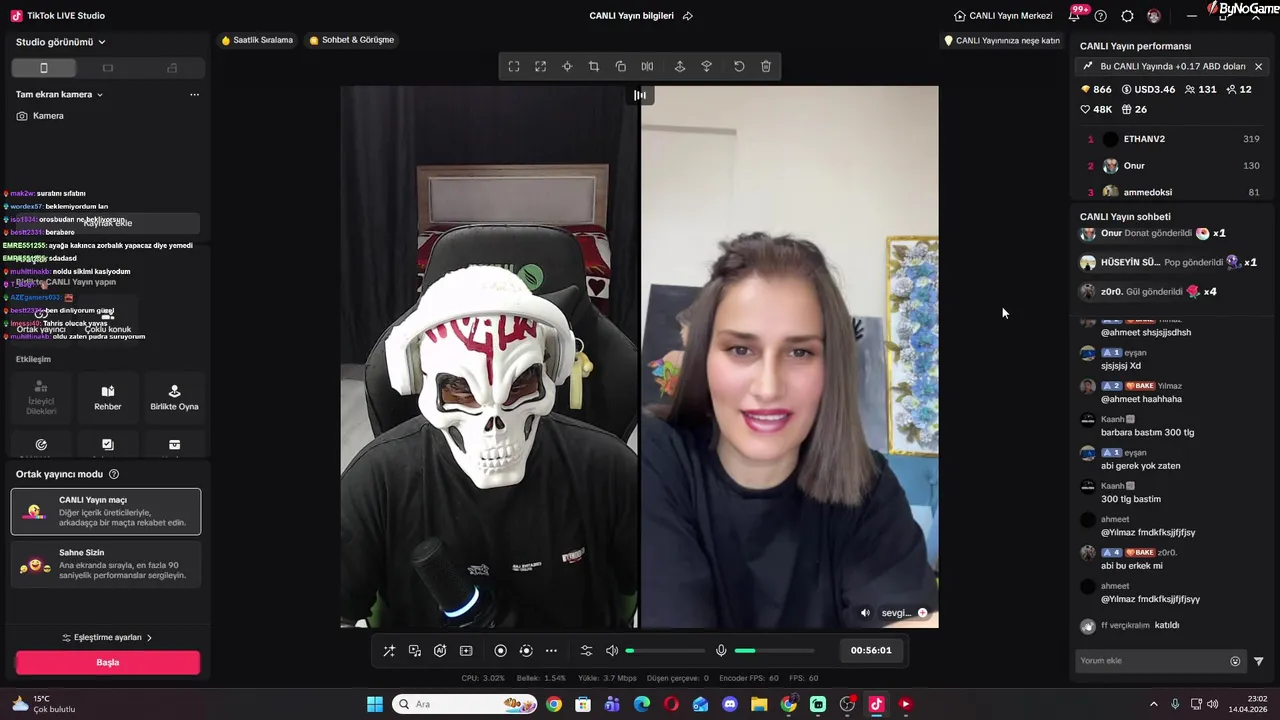Select the portrait phone layout tab
The image size is (1280, 720).
pos(43,68)
